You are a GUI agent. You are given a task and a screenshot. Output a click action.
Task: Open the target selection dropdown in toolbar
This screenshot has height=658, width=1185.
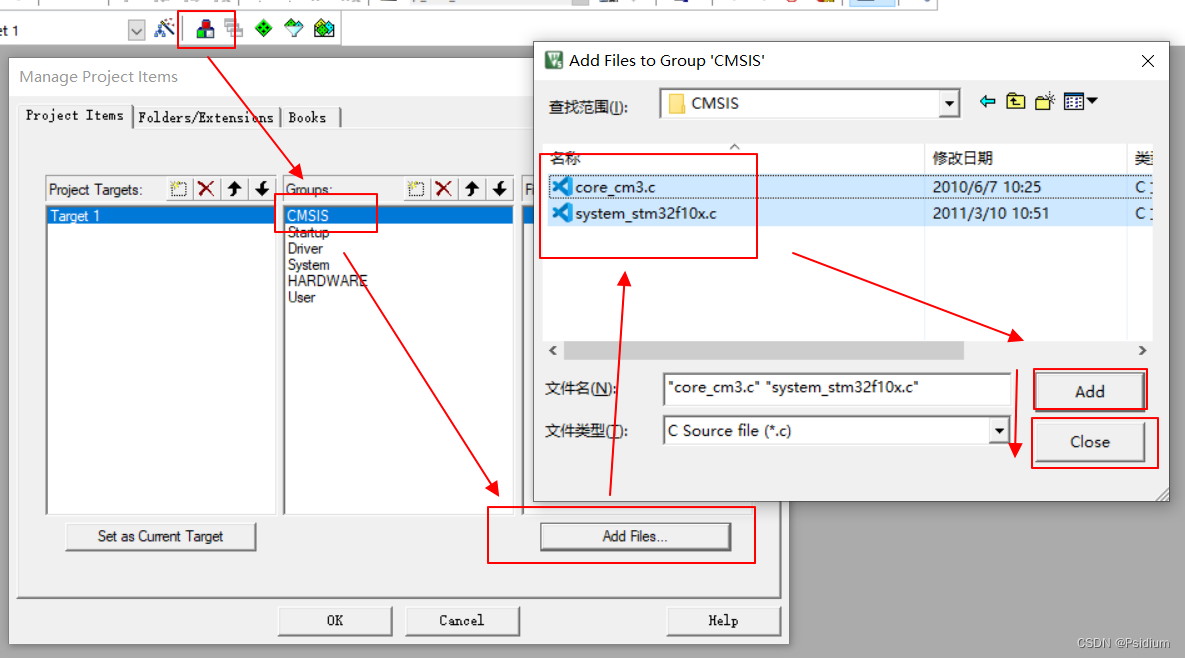[136, 31]
